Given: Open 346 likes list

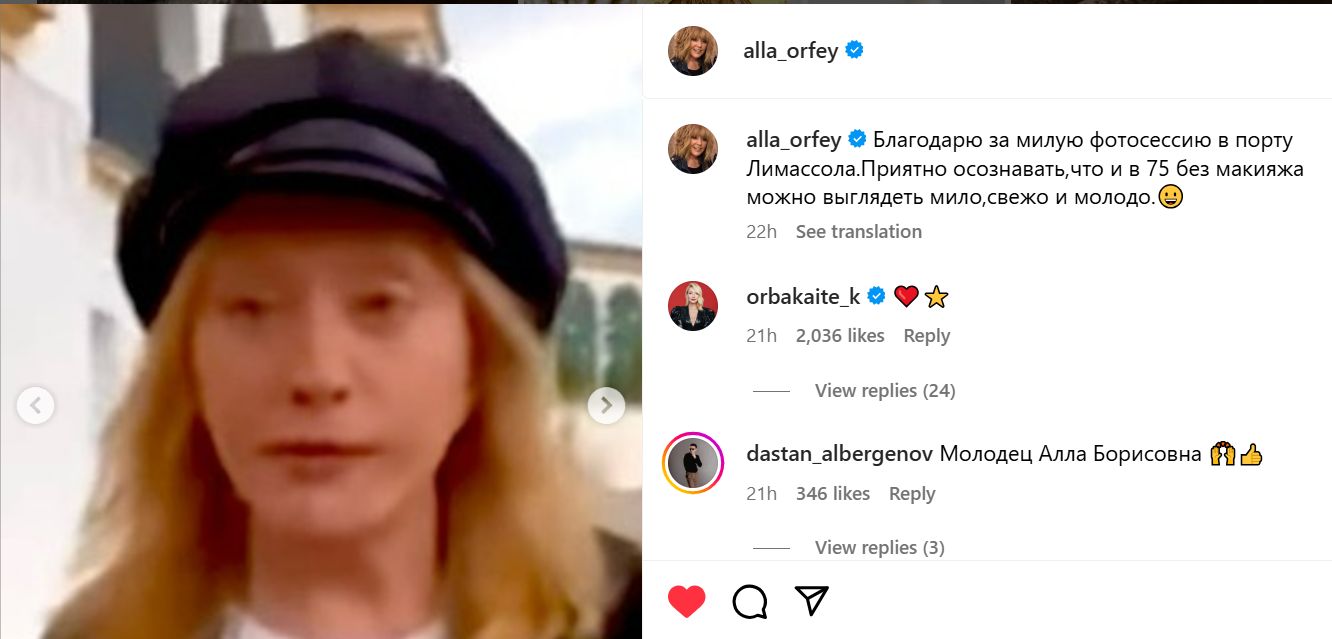Looking at the screenshot, I should (x=833, y=493).
